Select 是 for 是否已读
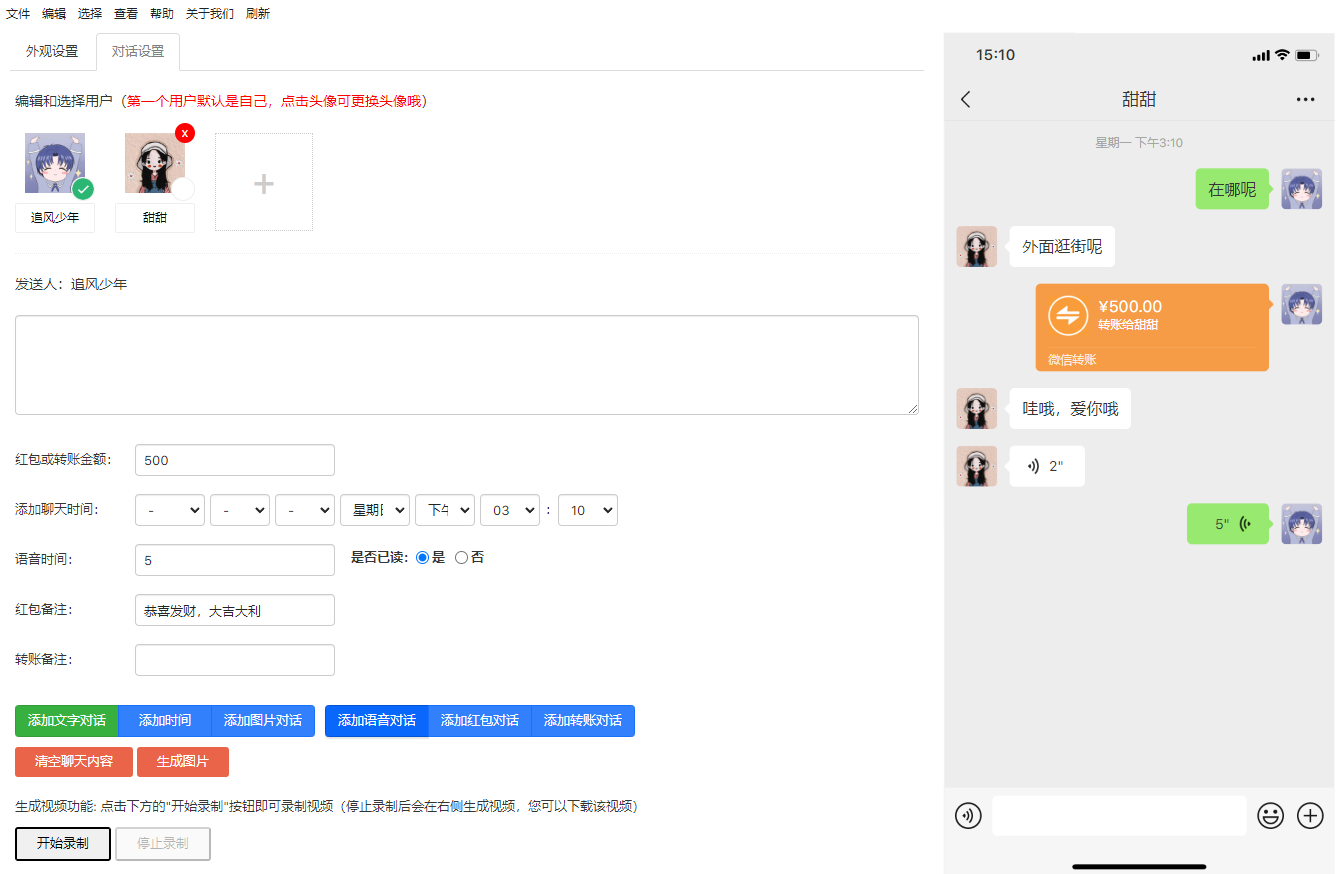This screenshot has height=874, width=1341. pos(422,558)
